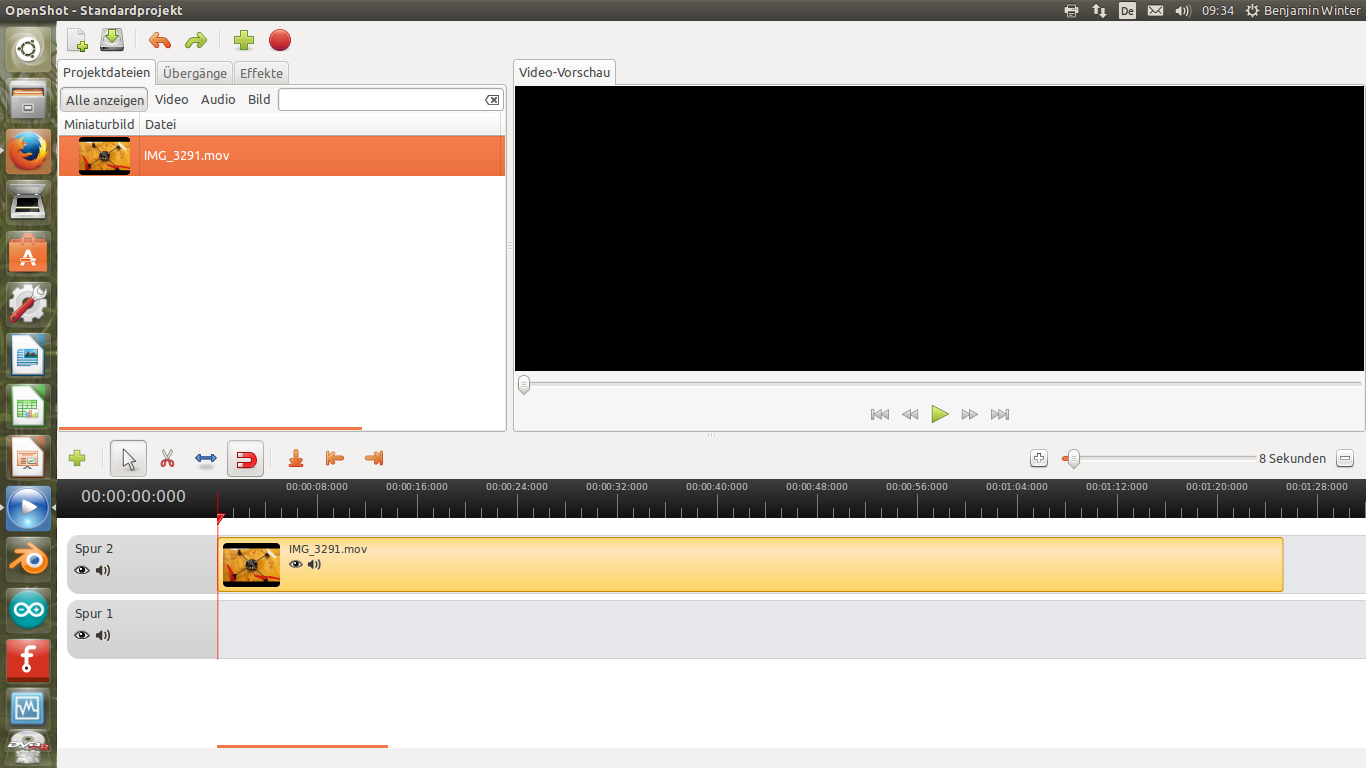Screen dimensions: 1366x768
Task: Zoom out the timeline with the minus button
Action: coord(1345,458)
